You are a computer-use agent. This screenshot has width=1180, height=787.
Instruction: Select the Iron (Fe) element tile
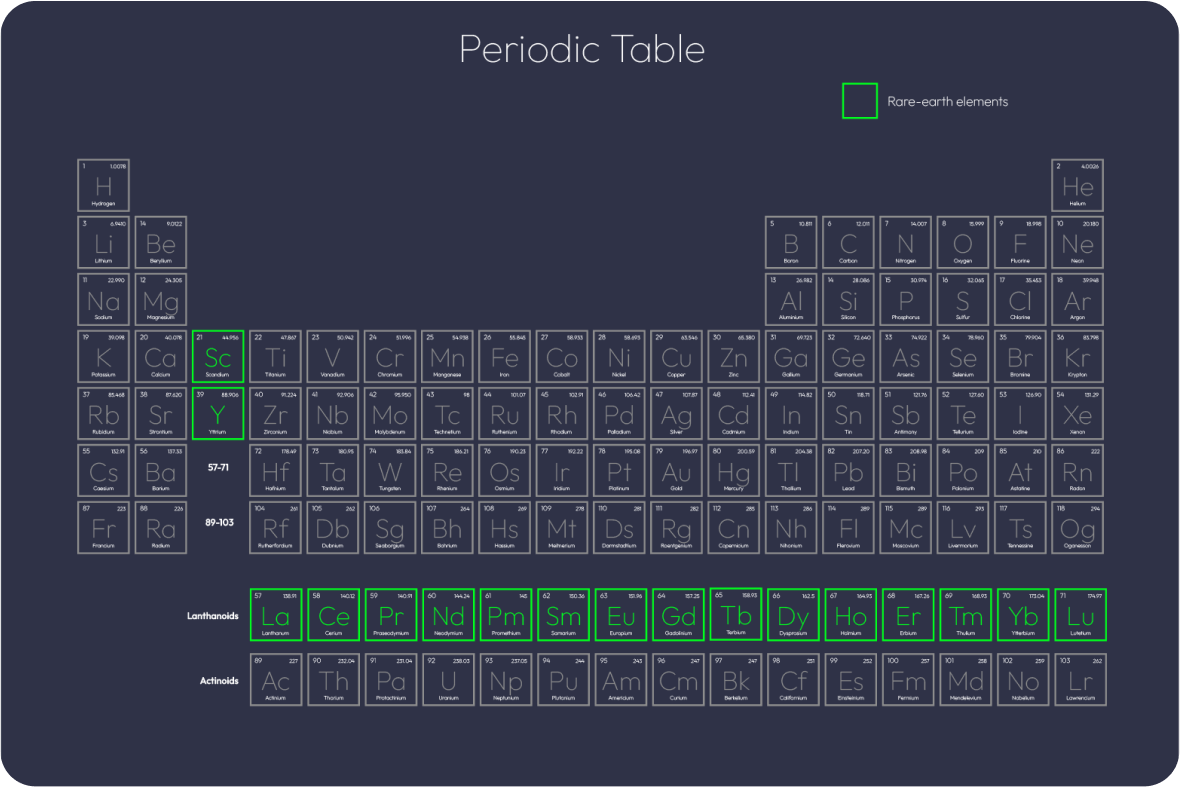[505, 357]
